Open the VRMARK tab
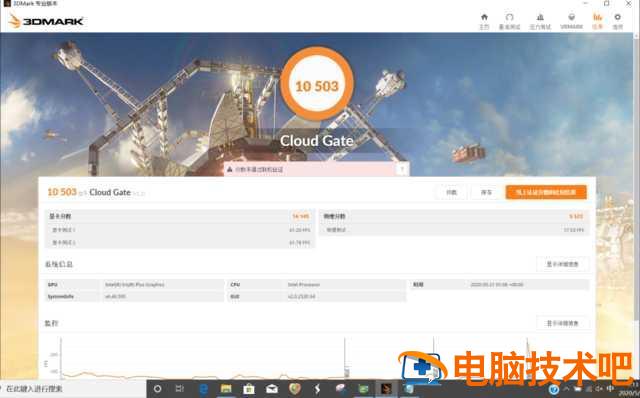 (x=571, y=21)
